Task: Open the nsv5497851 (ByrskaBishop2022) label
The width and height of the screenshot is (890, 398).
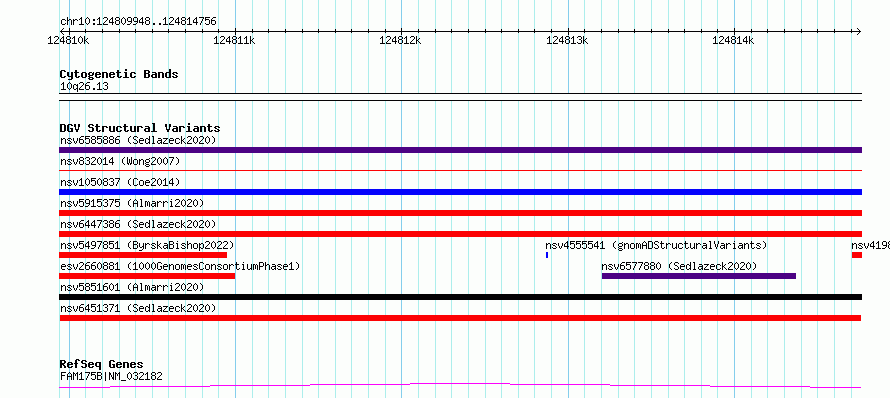Action: (x=147, y=245)
